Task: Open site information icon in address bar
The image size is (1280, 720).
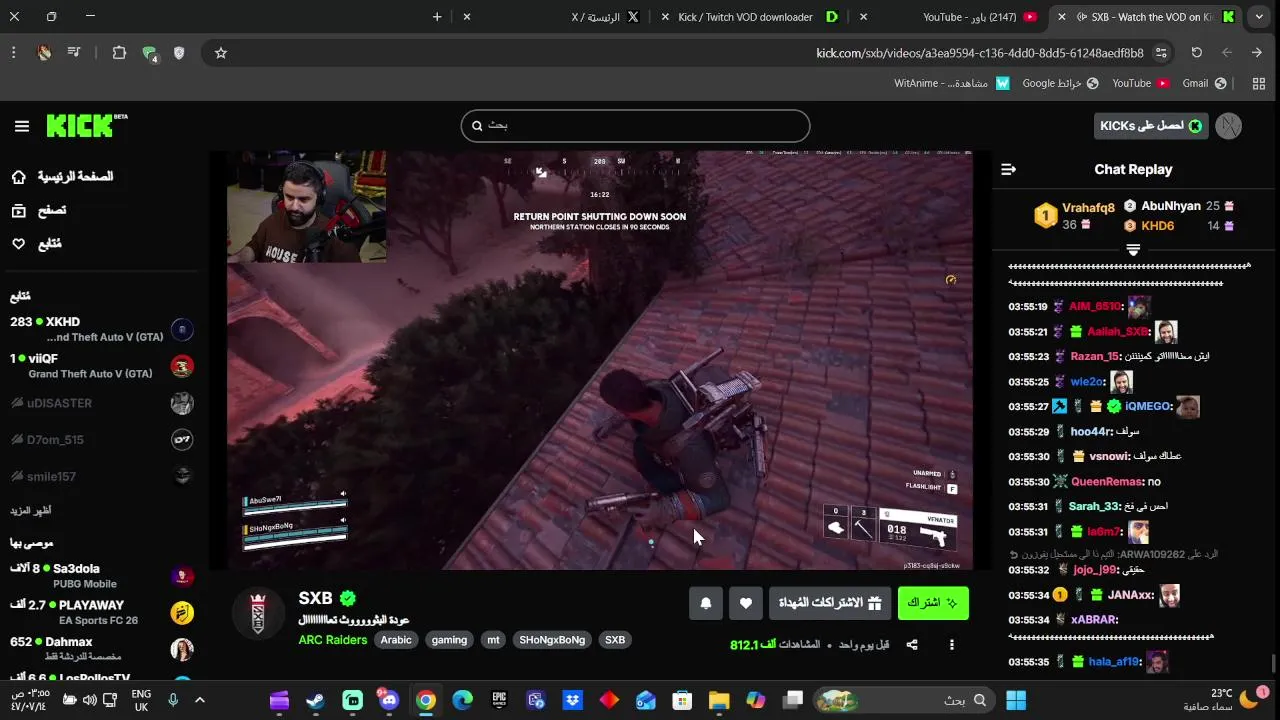Action: click(x=1161, y=53)
